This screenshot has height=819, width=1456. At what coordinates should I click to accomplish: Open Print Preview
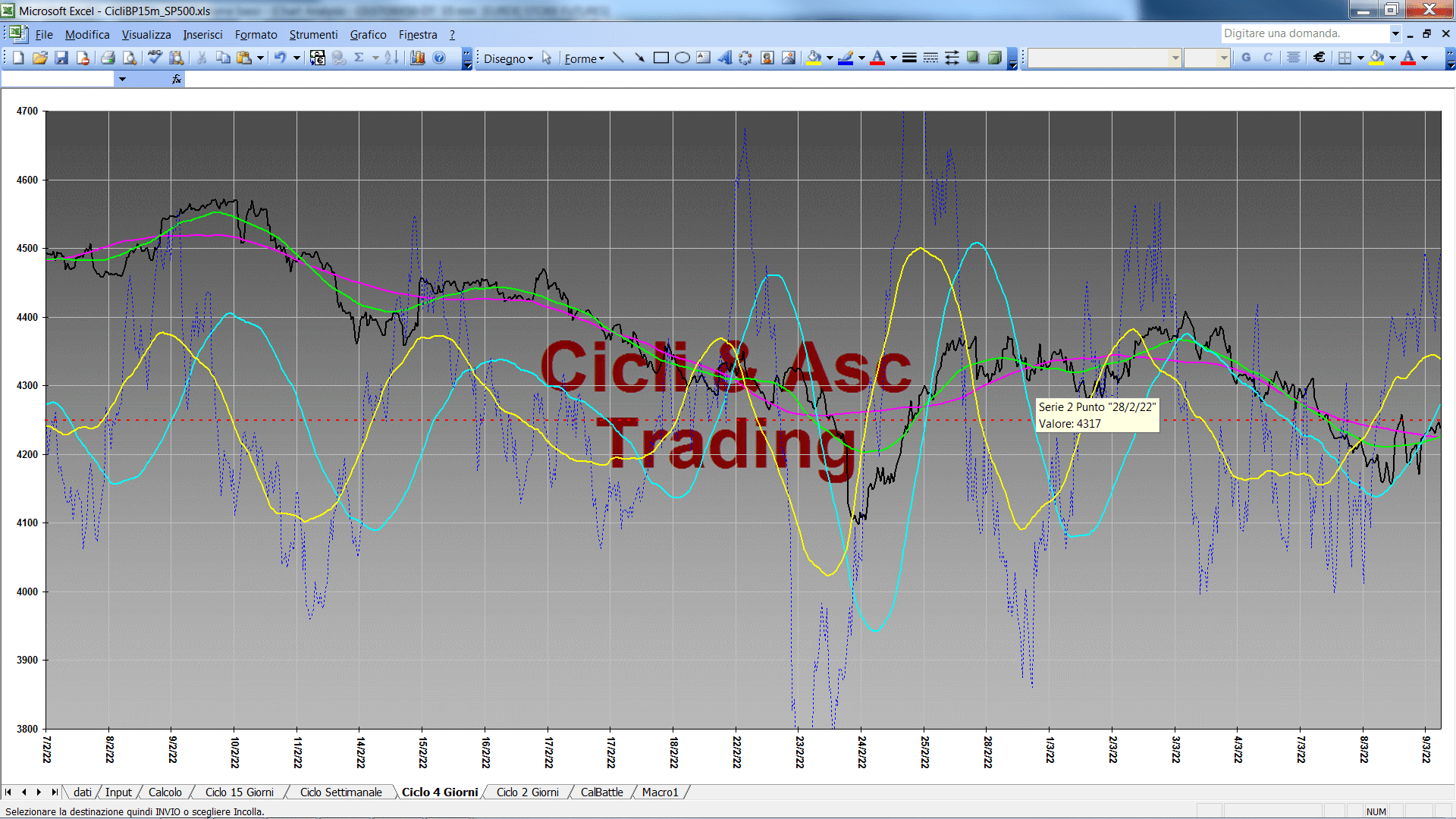(130, 58)
